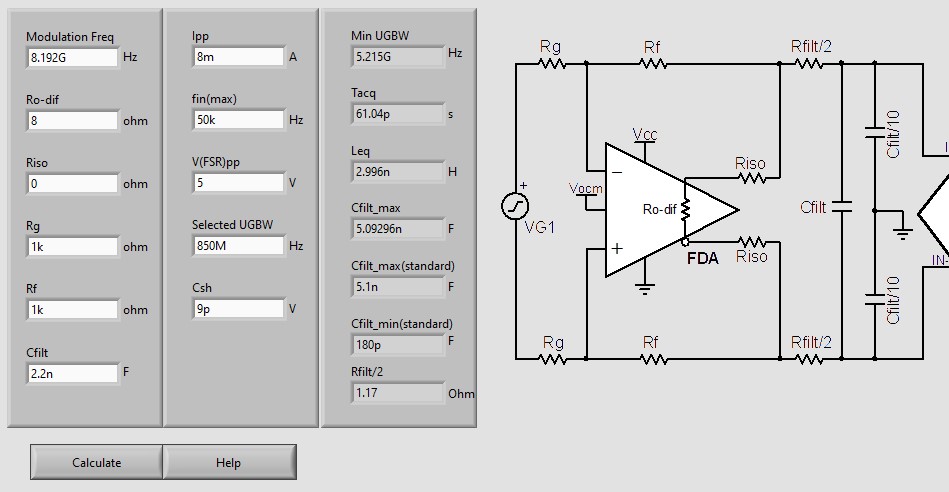Edit the Riso input box

(x=73, y=184)
